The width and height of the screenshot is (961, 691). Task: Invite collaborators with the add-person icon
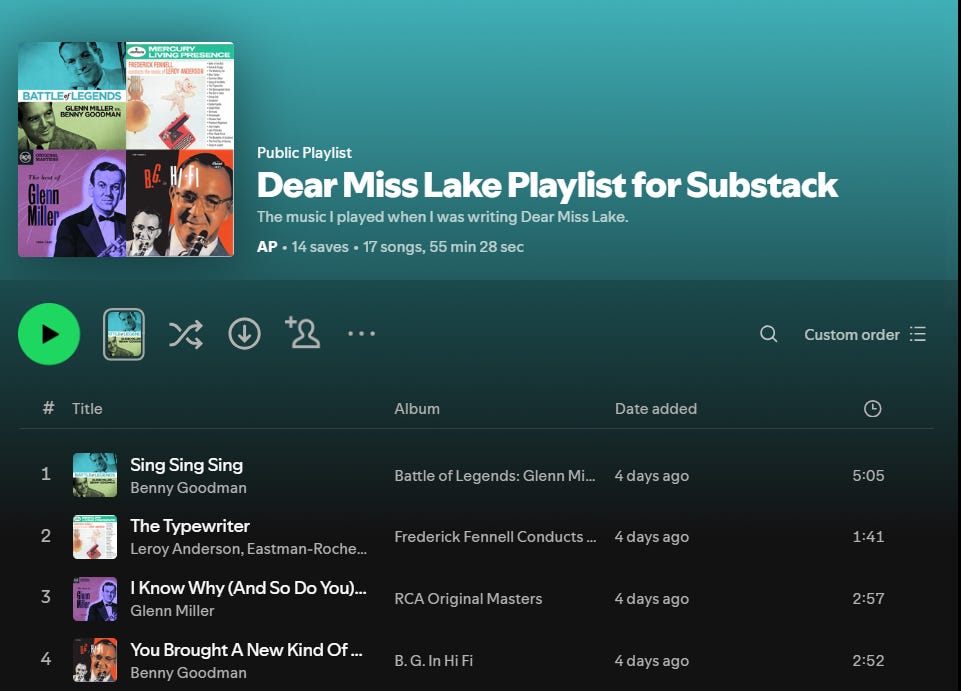click(x=303, y=332)
